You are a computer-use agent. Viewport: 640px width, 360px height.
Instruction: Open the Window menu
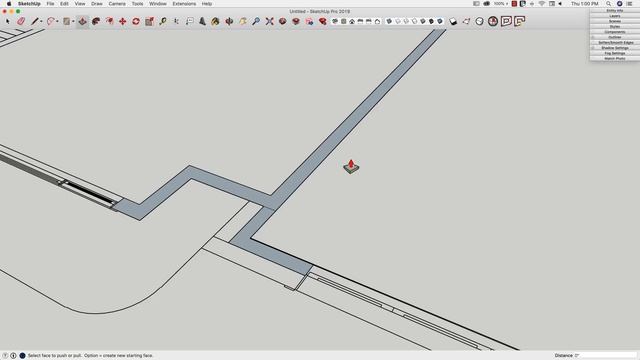point(158,4)
